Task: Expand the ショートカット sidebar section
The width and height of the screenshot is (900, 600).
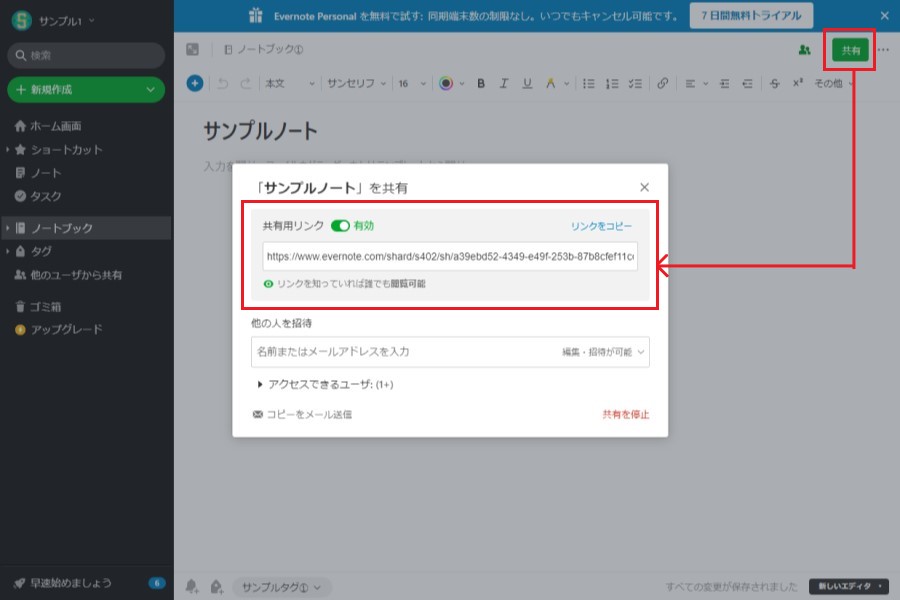Action: [7, 150]
